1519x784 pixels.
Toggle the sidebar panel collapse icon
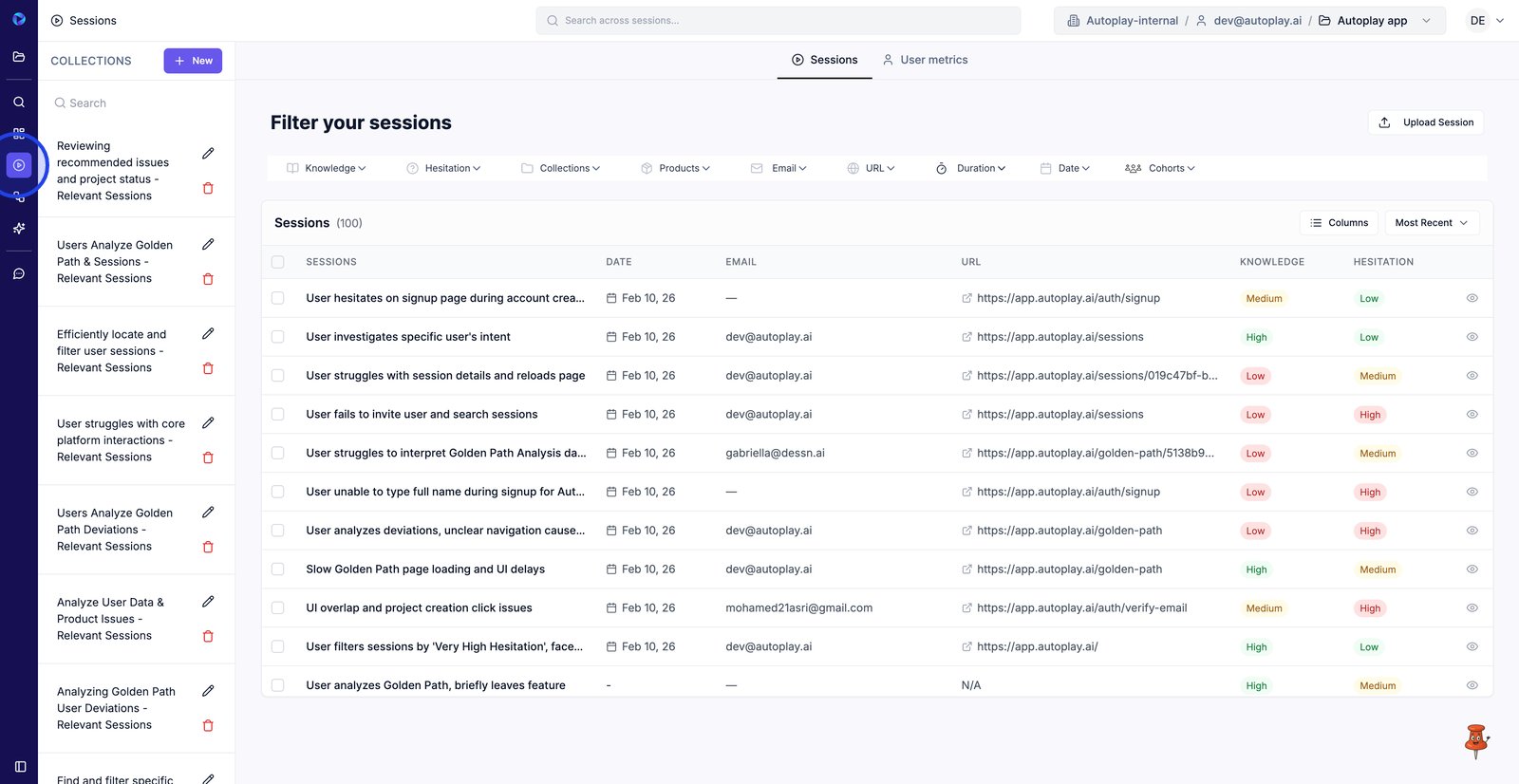[x=20, y=767]
